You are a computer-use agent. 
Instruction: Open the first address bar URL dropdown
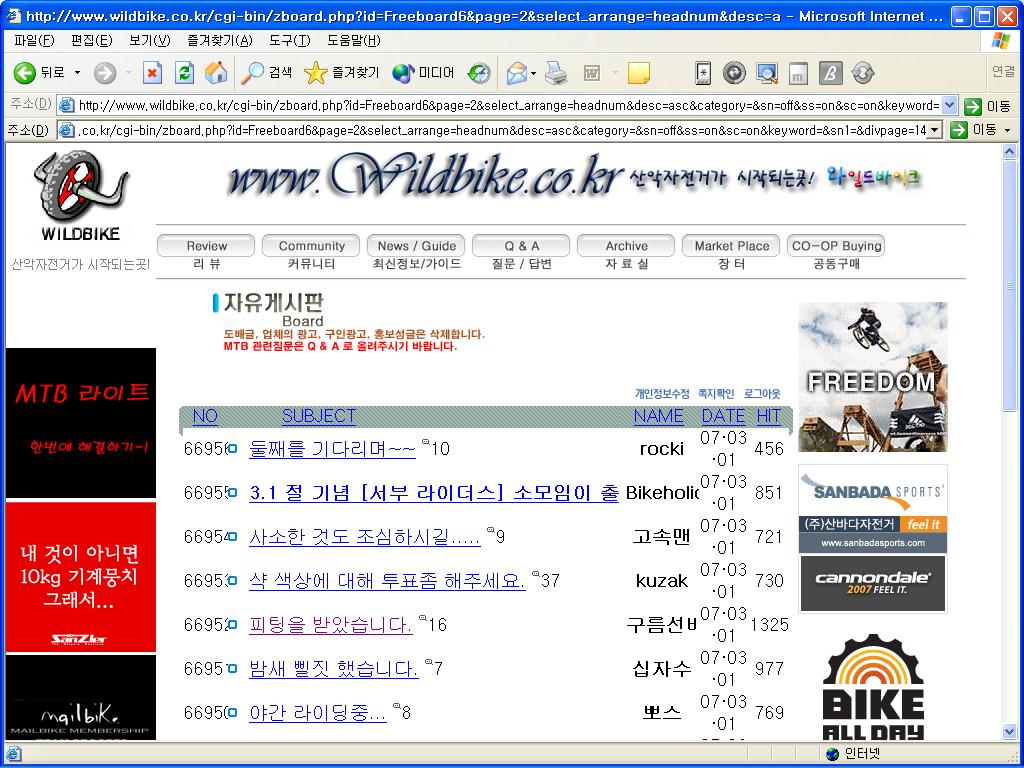950,105
